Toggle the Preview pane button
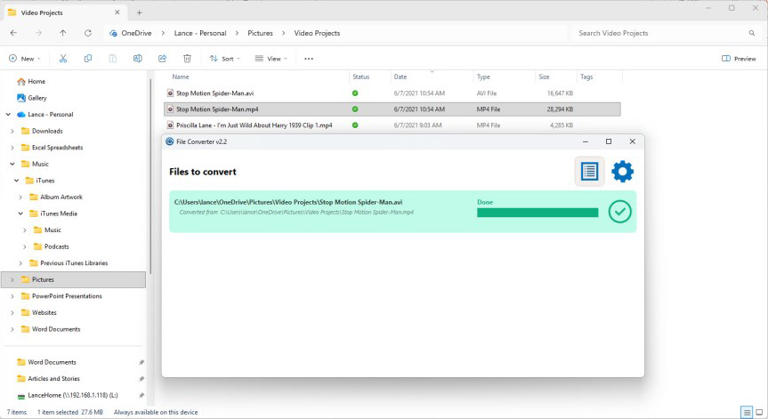 (739, 58)
